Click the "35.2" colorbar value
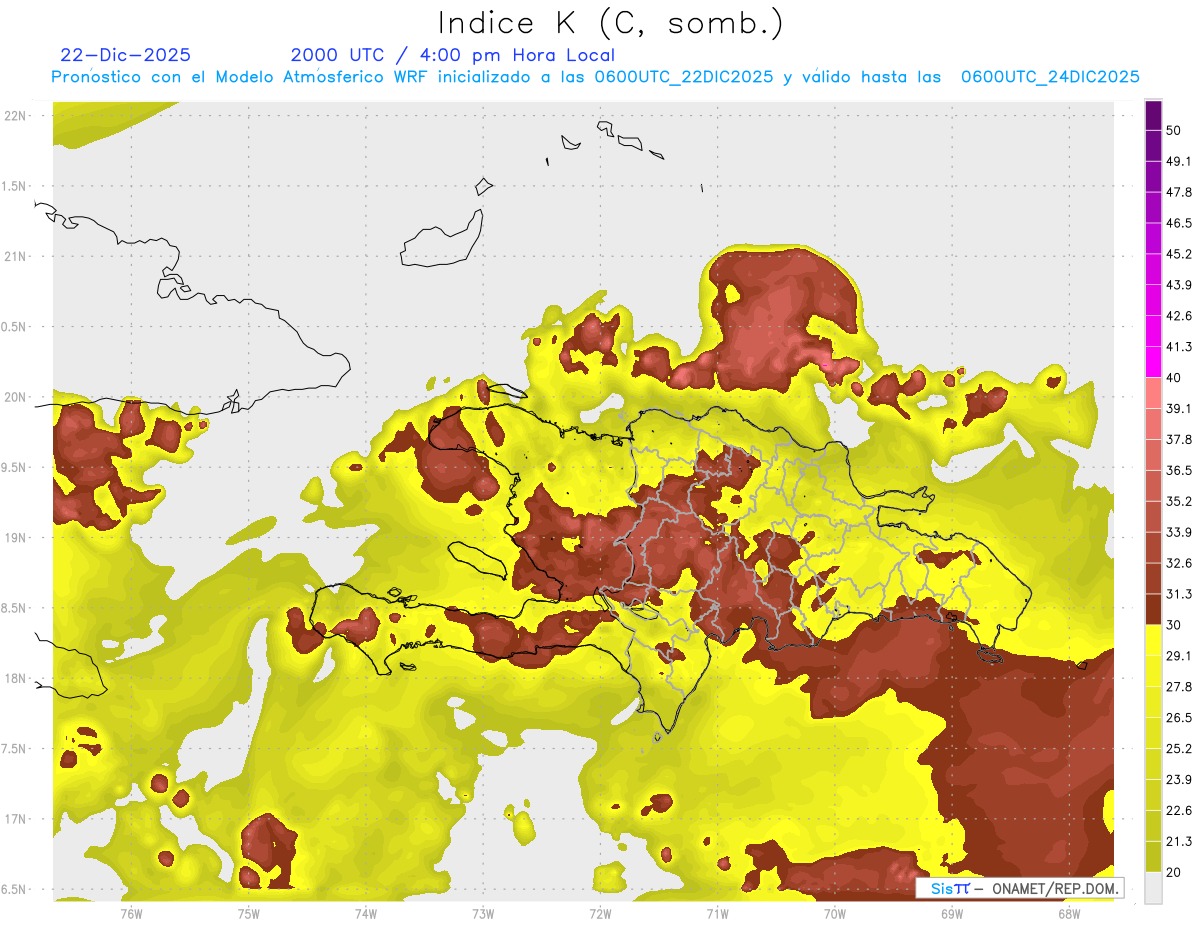 (1179, 501)
